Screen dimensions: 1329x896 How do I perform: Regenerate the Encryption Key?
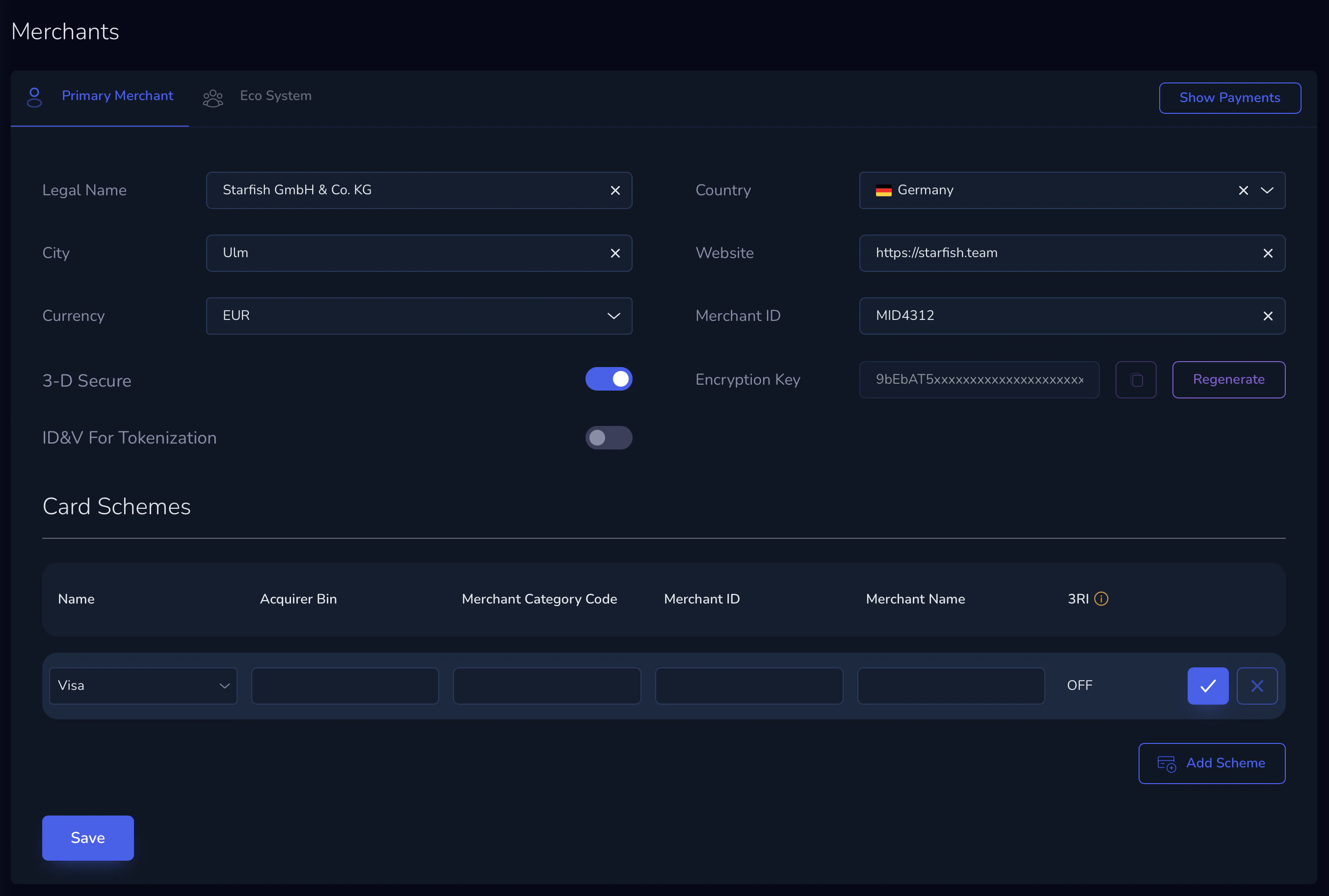[x=1228, y=379]
